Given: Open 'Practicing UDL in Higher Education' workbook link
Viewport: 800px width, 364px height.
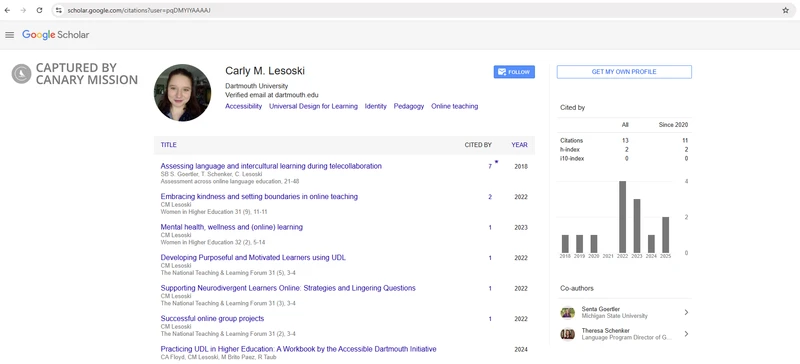Looking at the screenshot, I should coord(298,349).
